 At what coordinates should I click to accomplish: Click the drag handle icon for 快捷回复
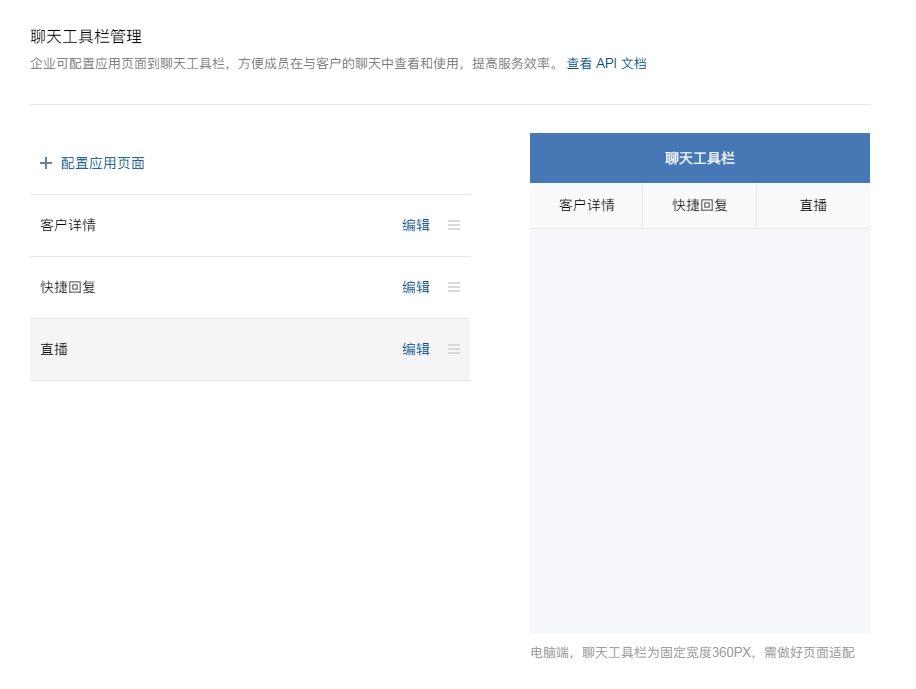tap(454, 287)
